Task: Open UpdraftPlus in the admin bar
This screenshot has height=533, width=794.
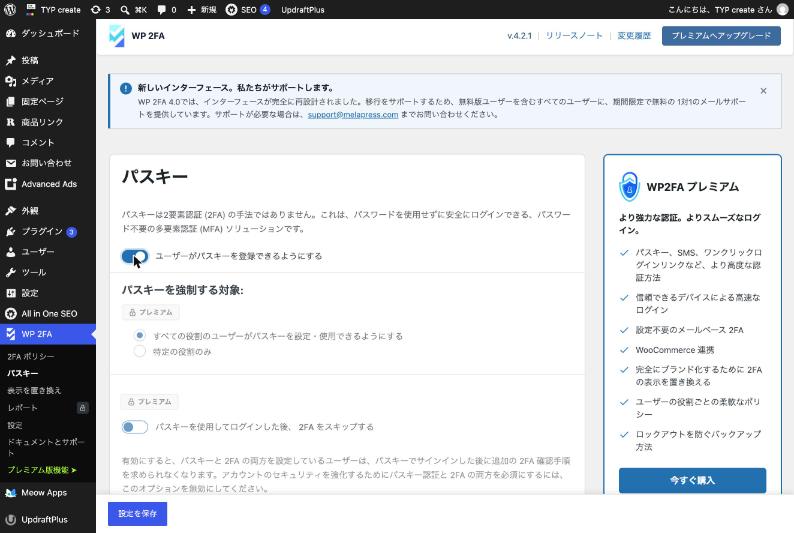Action: click(x=303, y=10)
